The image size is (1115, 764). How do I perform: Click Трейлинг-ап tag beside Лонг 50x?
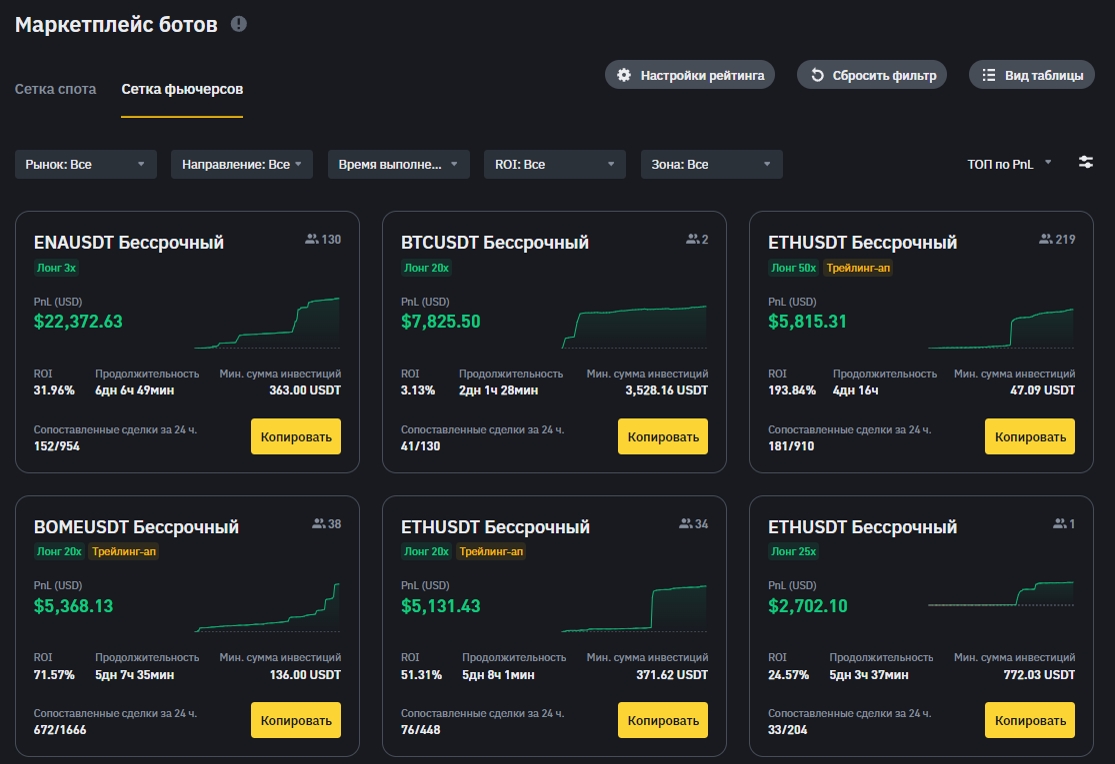click(858, 268)
